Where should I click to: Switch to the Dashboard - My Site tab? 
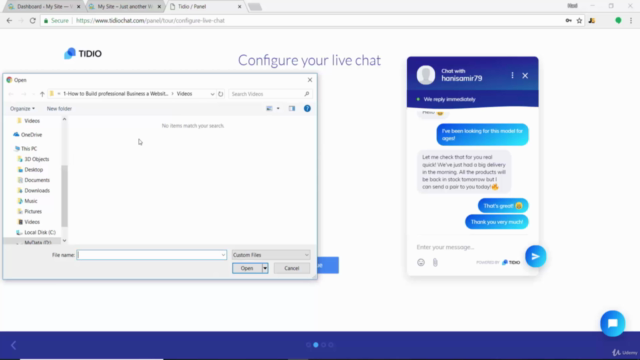(x=43, y=7)
